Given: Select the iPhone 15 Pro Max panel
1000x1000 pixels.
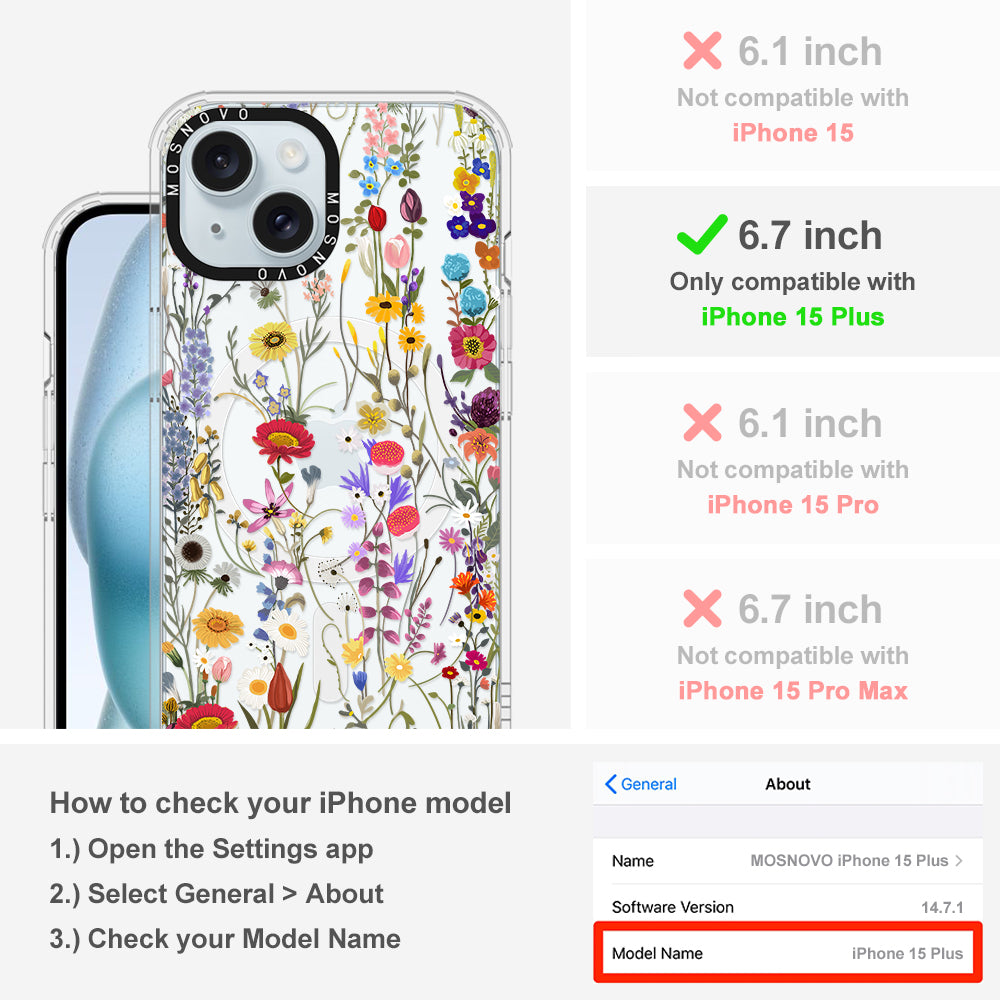Looking at the screenshot, I should 793,644.
